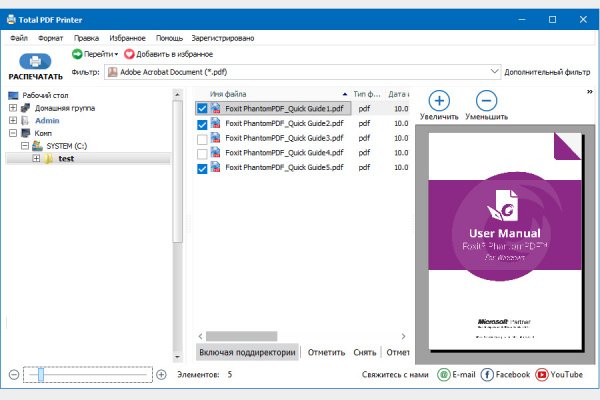Image resolution: width=600 pixels, height=400 pixels.
Task: Click the Увеличить plus circle icon
Action: pyautogui.click(x=439, y=101)
